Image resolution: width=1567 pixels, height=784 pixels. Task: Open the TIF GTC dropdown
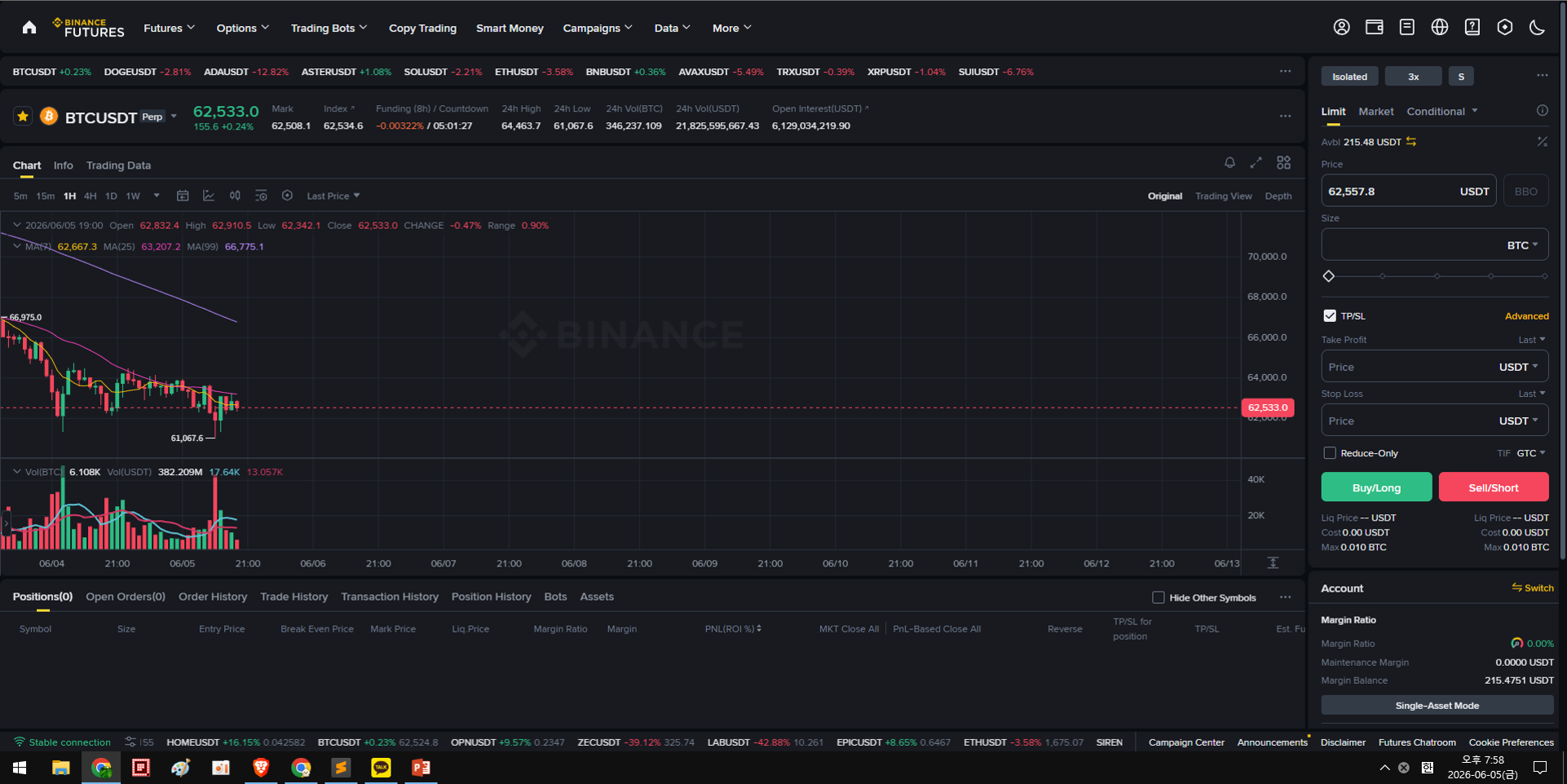(1531, 453)
